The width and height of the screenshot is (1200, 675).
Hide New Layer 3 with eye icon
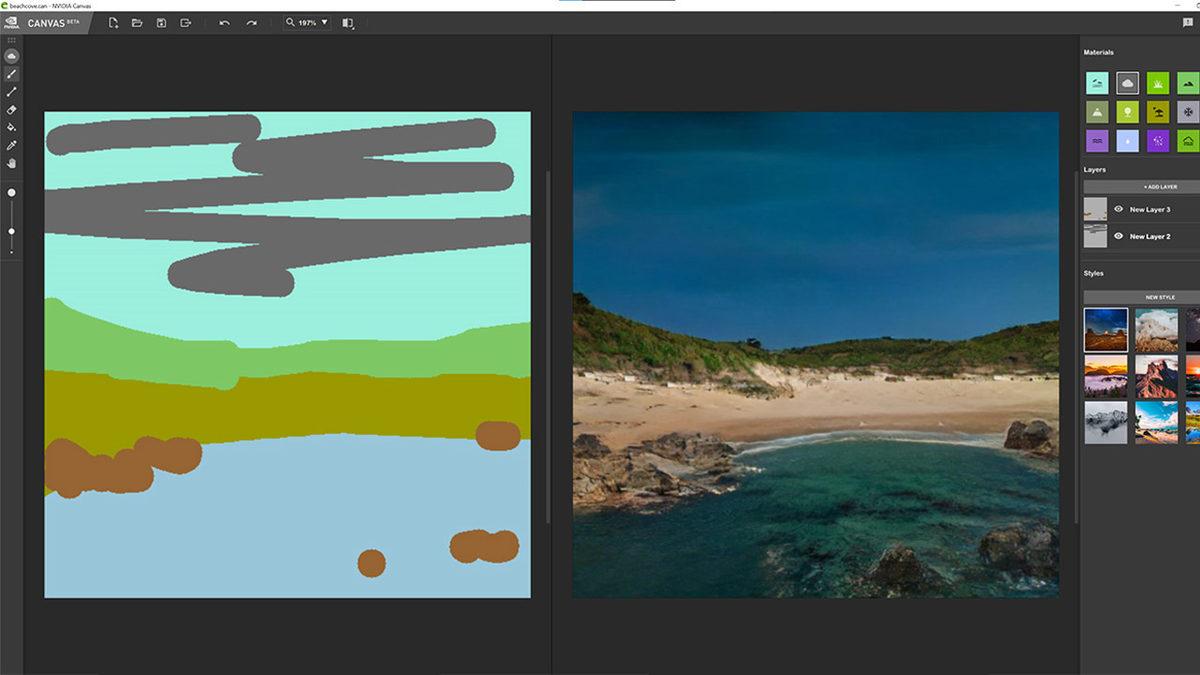pyautogui.click(x=1118, y=209)
